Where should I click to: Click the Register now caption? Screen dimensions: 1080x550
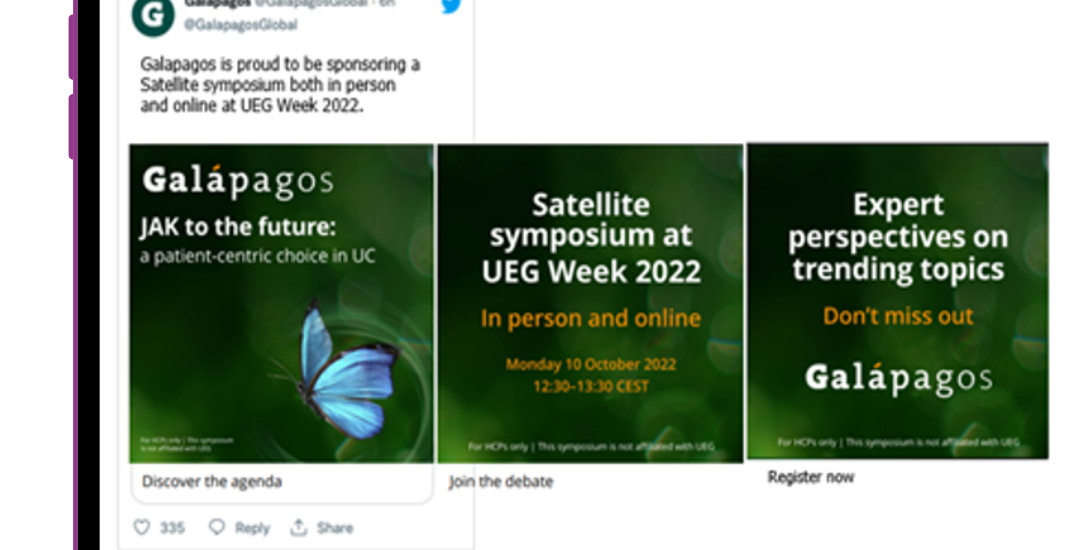tap(811, 477)
